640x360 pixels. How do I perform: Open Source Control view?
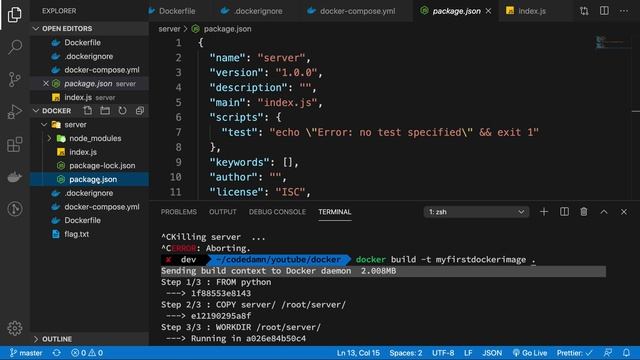pos(15,79)
